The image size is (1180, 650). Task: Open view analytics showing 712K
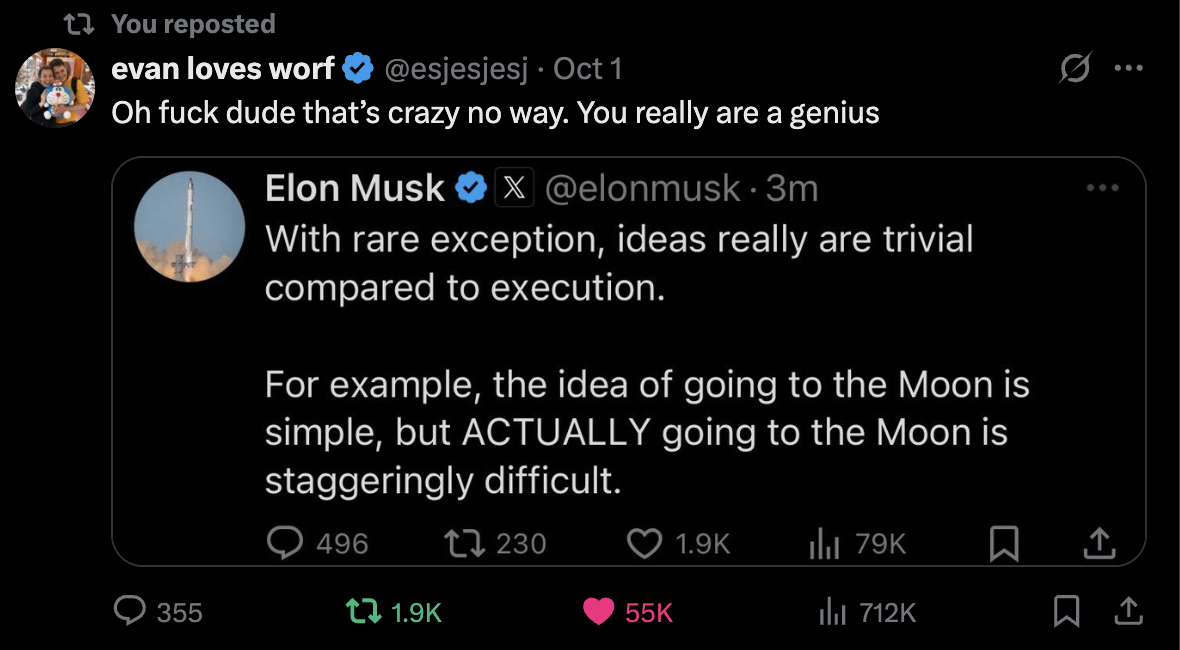(832, 611)
